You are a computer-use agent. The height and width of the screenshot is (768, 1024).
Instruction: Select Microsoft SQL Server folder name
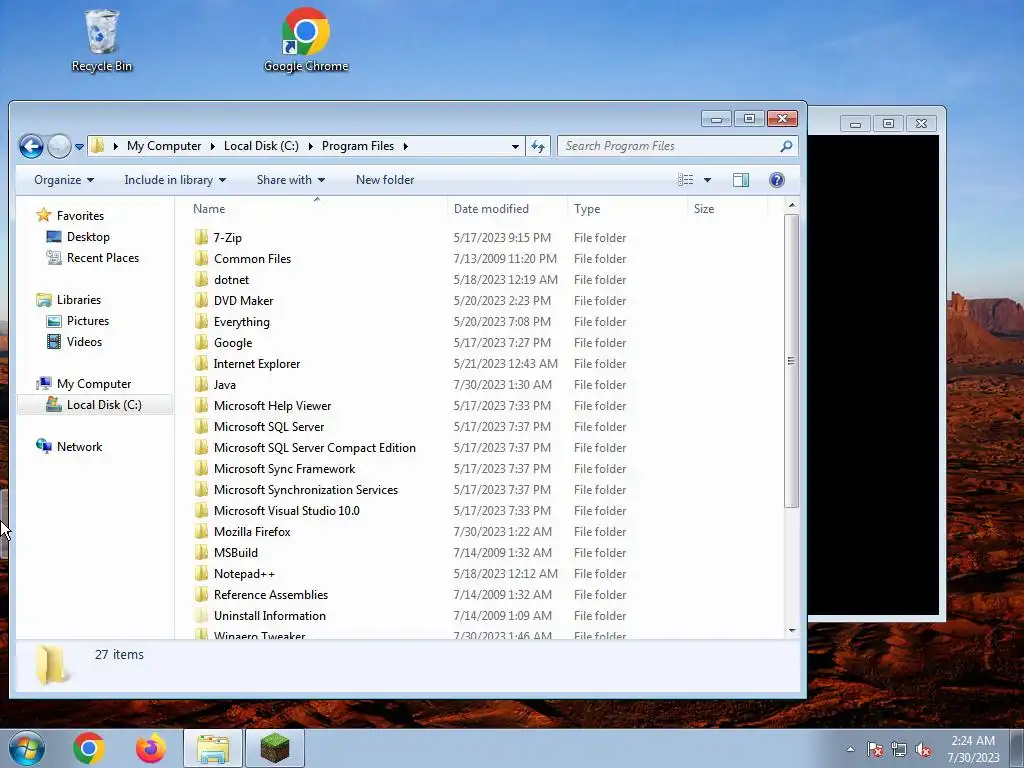click(269, 426)
